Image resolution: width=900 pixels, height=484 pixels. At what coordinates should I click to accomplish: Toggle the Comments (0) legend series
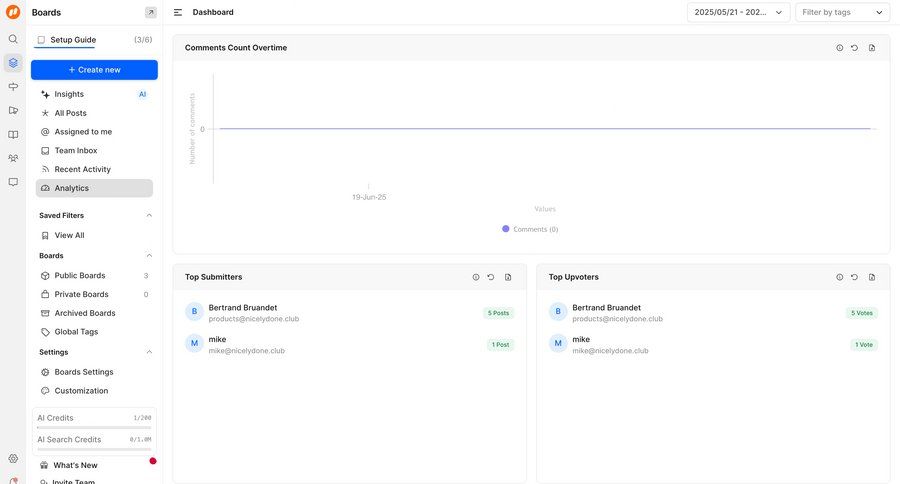[x=530, y=229]
